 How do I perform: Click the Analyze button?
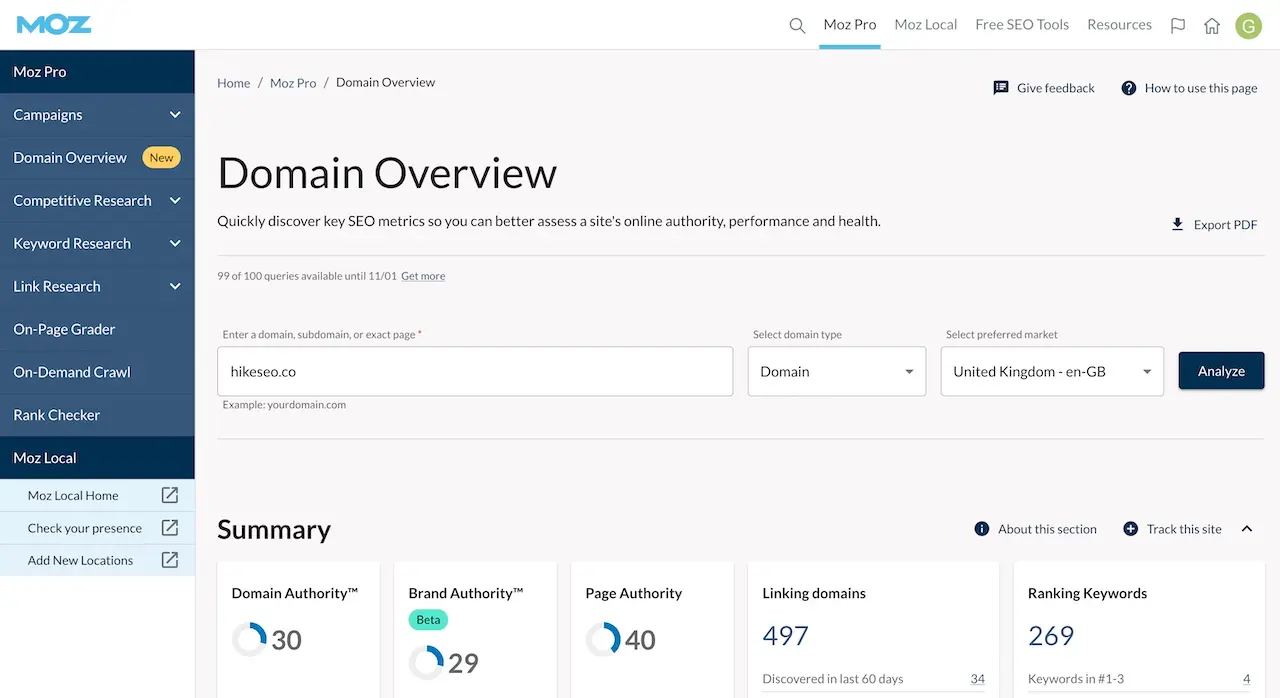1221,371
